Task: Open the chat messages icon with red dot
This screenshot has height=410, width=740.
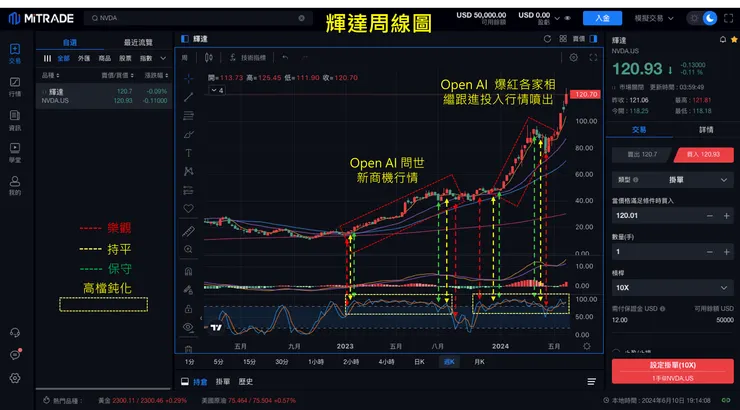Action: click(x=15, y=355)
